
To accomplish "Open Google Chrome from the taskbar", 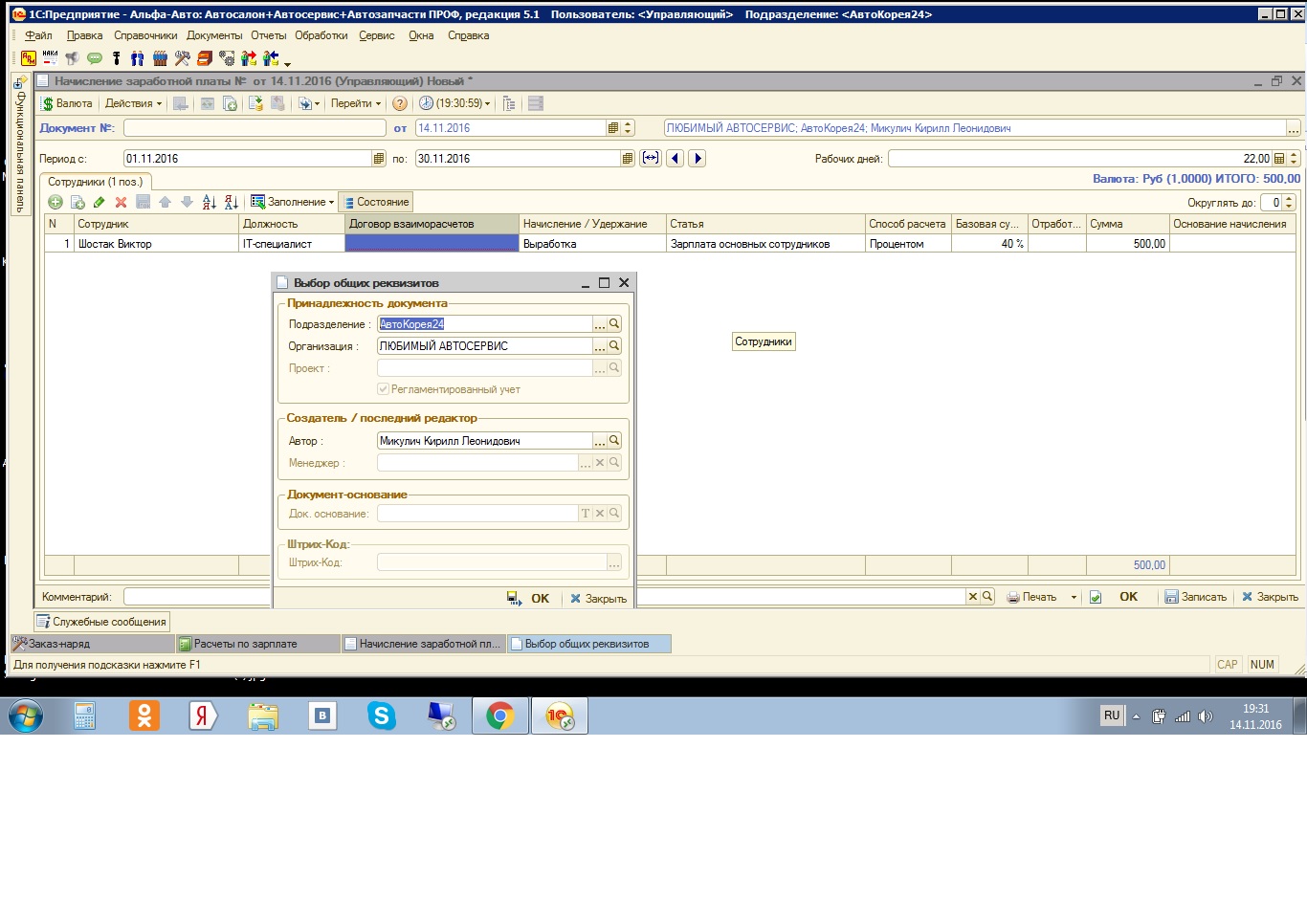I will click(x=499, y=715).
